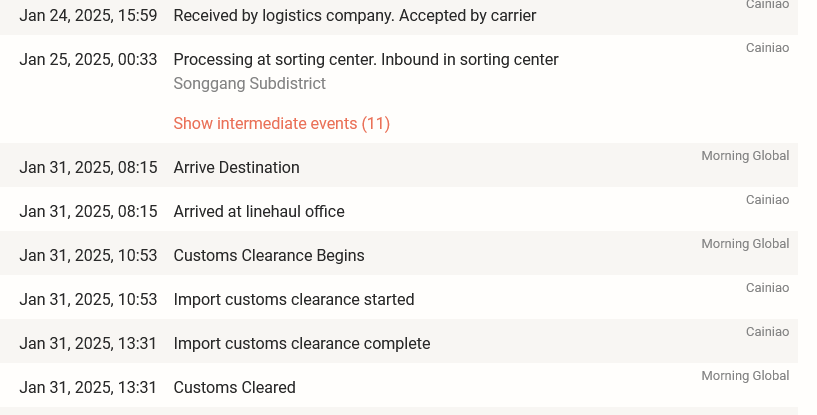Screen dimensions: 817x415
Task: Click Morning Global carrier label on Arrive Destination
Action: (x=745, y=155)
